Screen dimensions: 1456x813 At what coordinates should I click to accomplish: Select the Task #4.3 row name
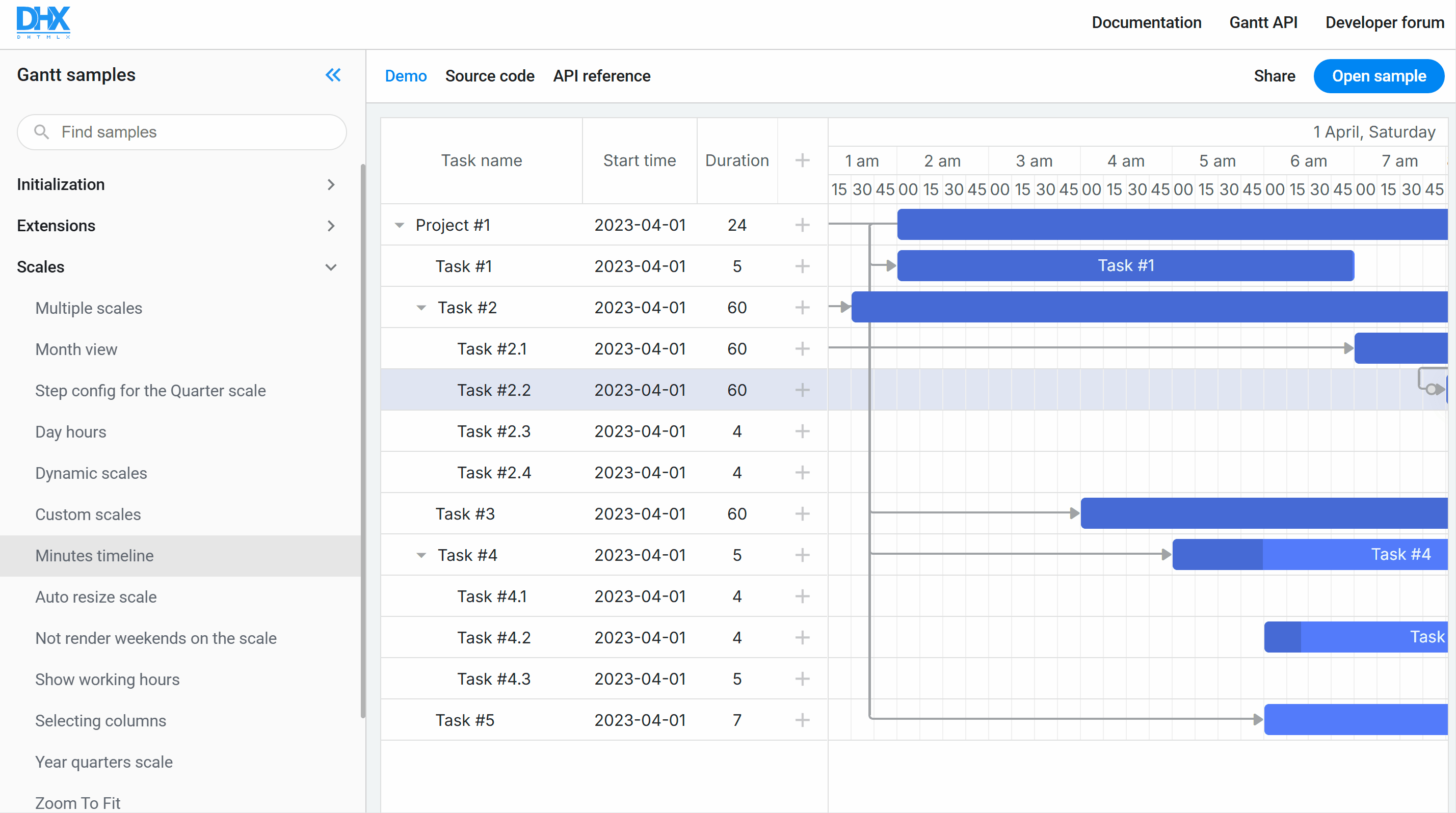(494, 679)
